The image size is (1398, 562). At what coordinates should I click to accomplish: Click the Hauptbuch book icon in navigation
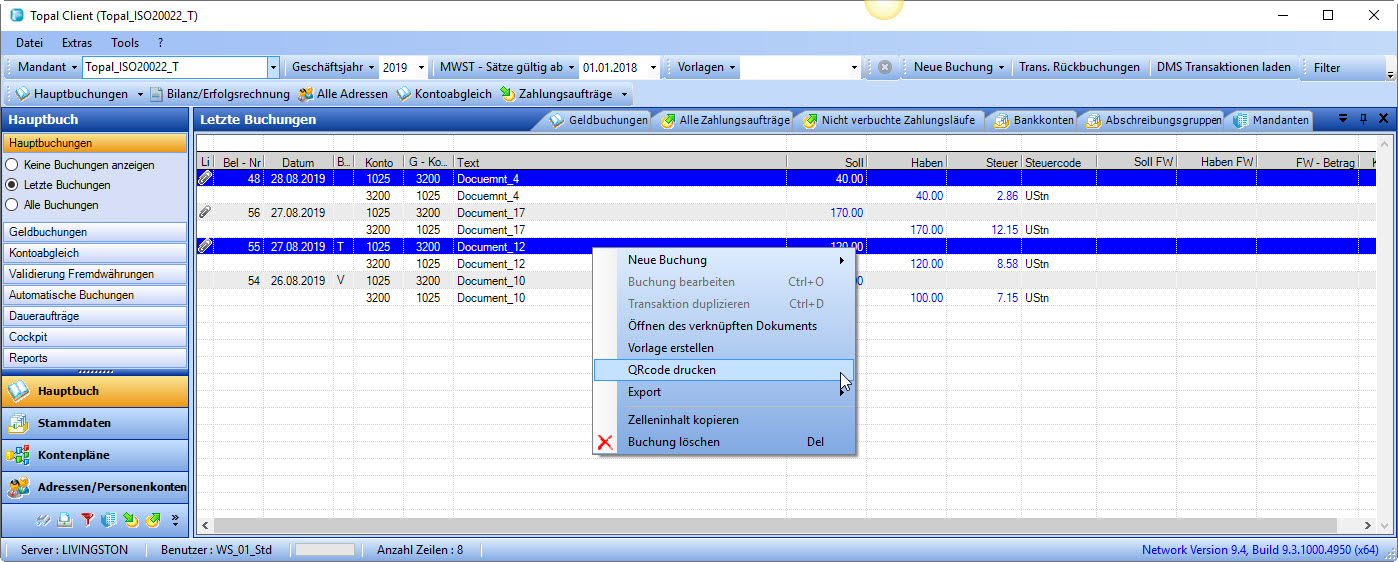tap(18, 392)
